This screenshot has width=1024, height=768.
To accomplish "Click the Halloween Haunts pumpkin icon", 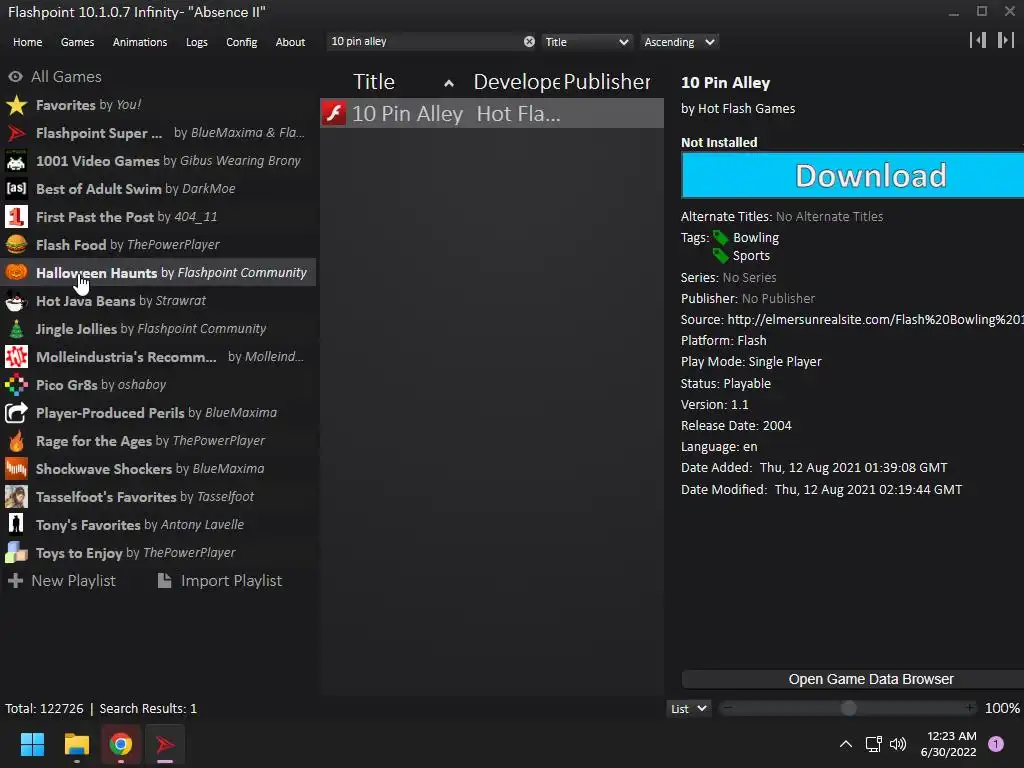I will point(16,272).
